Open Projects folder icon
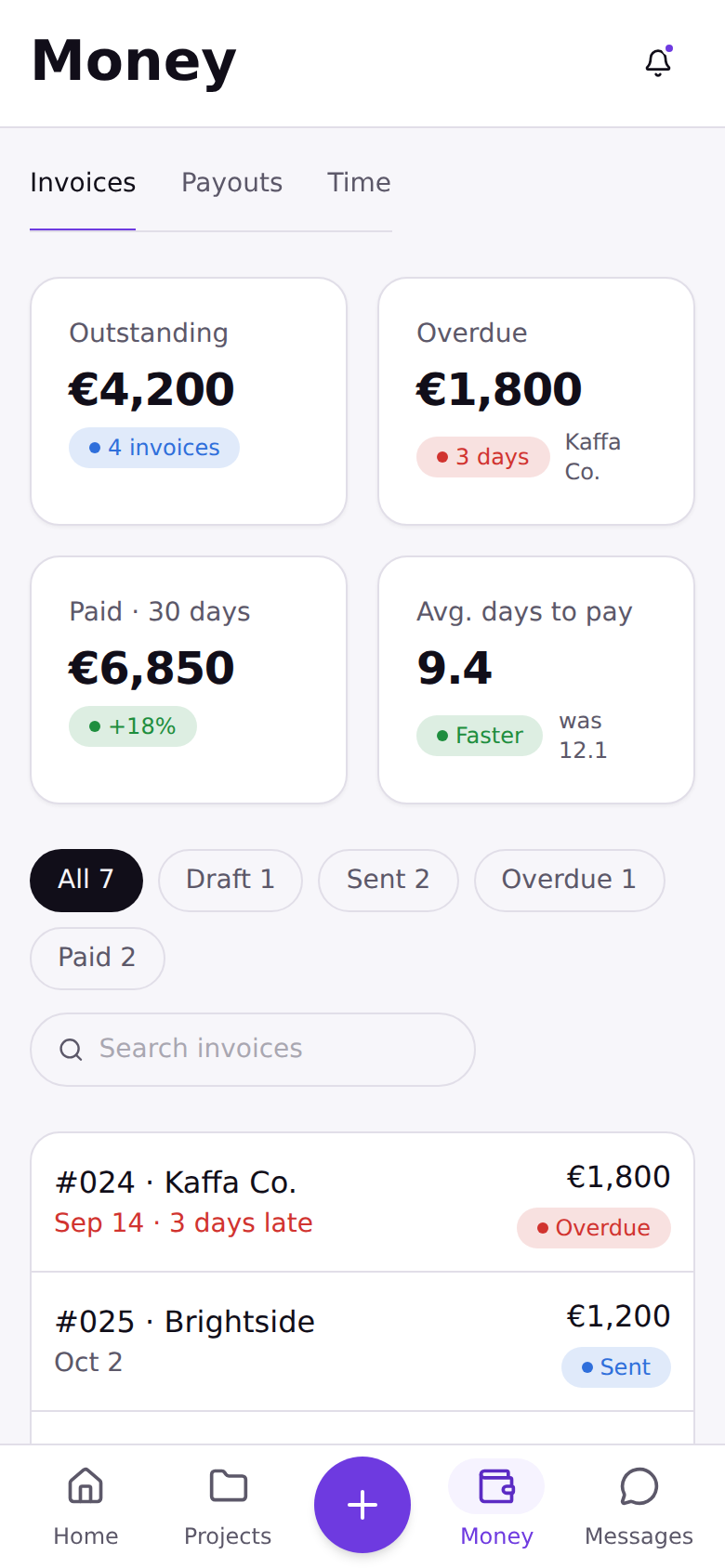 [x=228, y=1486]
